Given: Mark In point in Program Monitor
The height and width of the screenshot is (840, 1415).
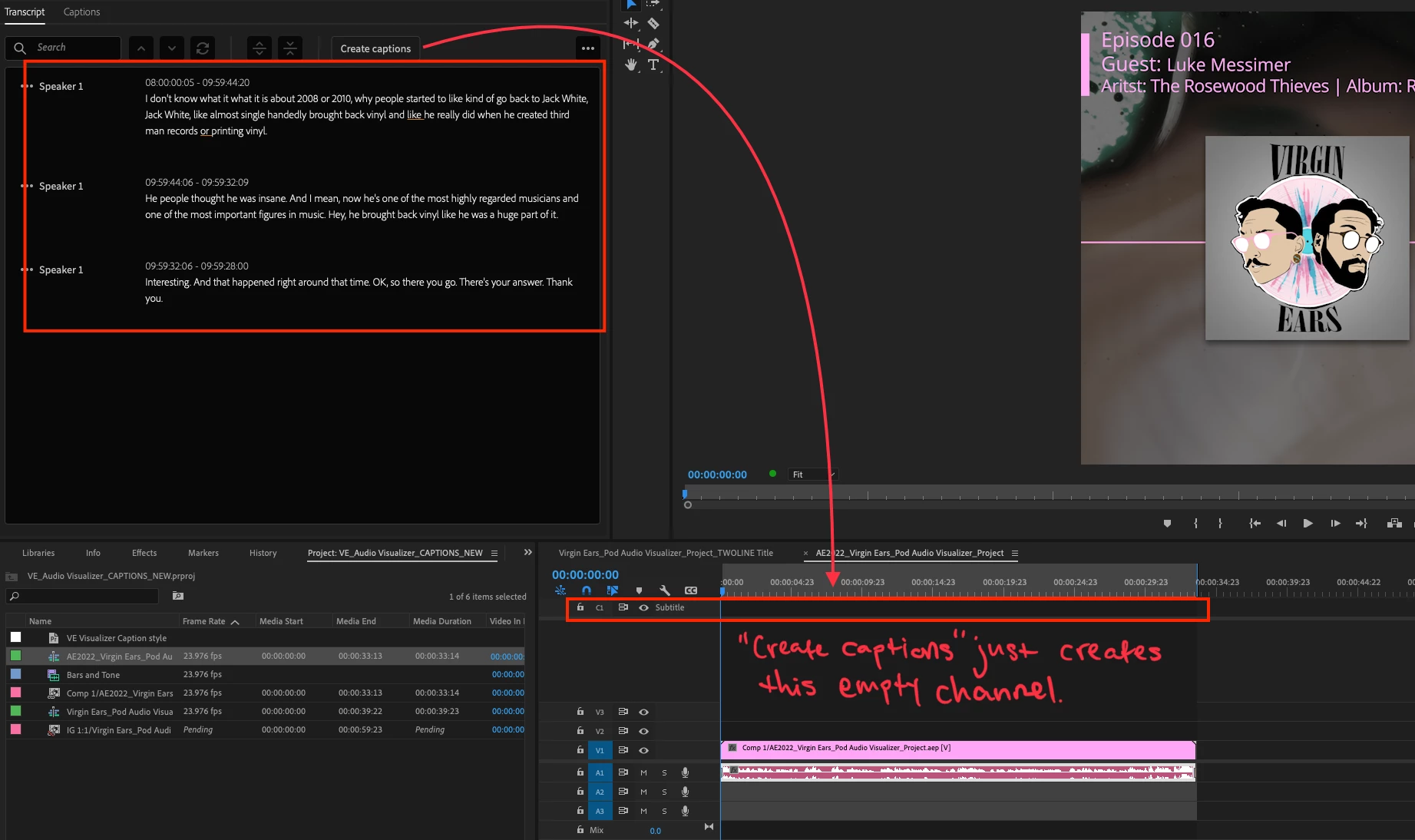Looking at the screenshot, I should (x=1195, y=524).
